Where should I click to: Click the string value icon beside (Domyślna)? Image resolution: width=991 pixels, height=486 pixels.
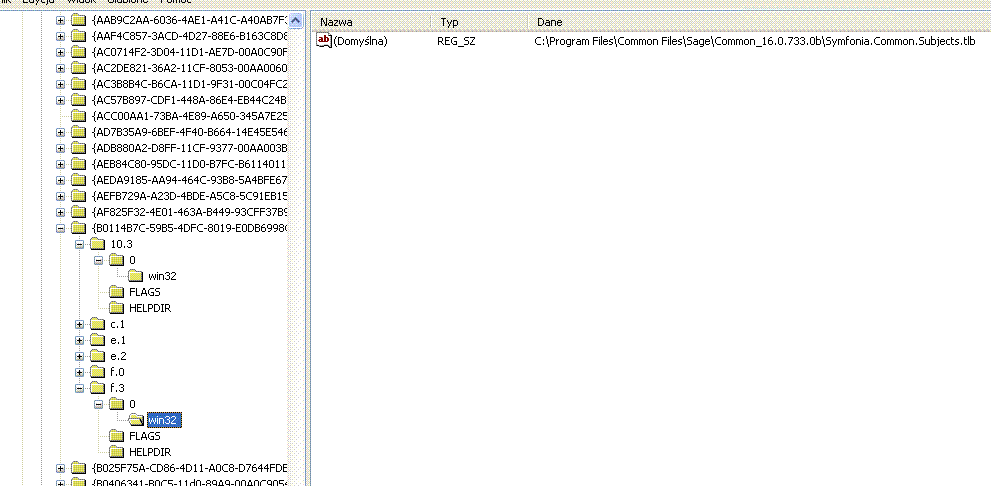(x=323, y=41)
